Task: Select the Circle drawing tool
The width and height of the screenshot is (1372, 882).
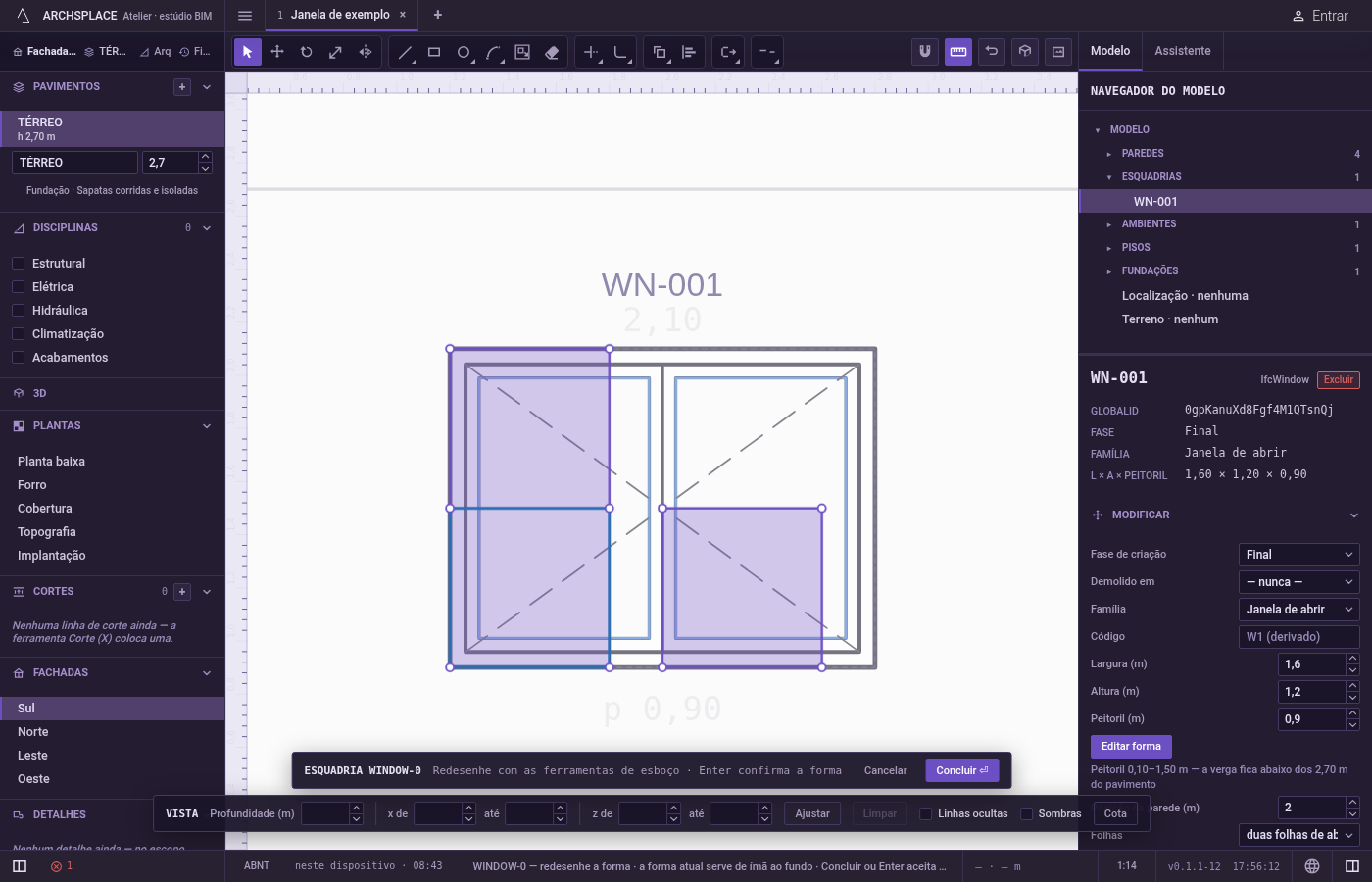Action: tap(464, 52)
